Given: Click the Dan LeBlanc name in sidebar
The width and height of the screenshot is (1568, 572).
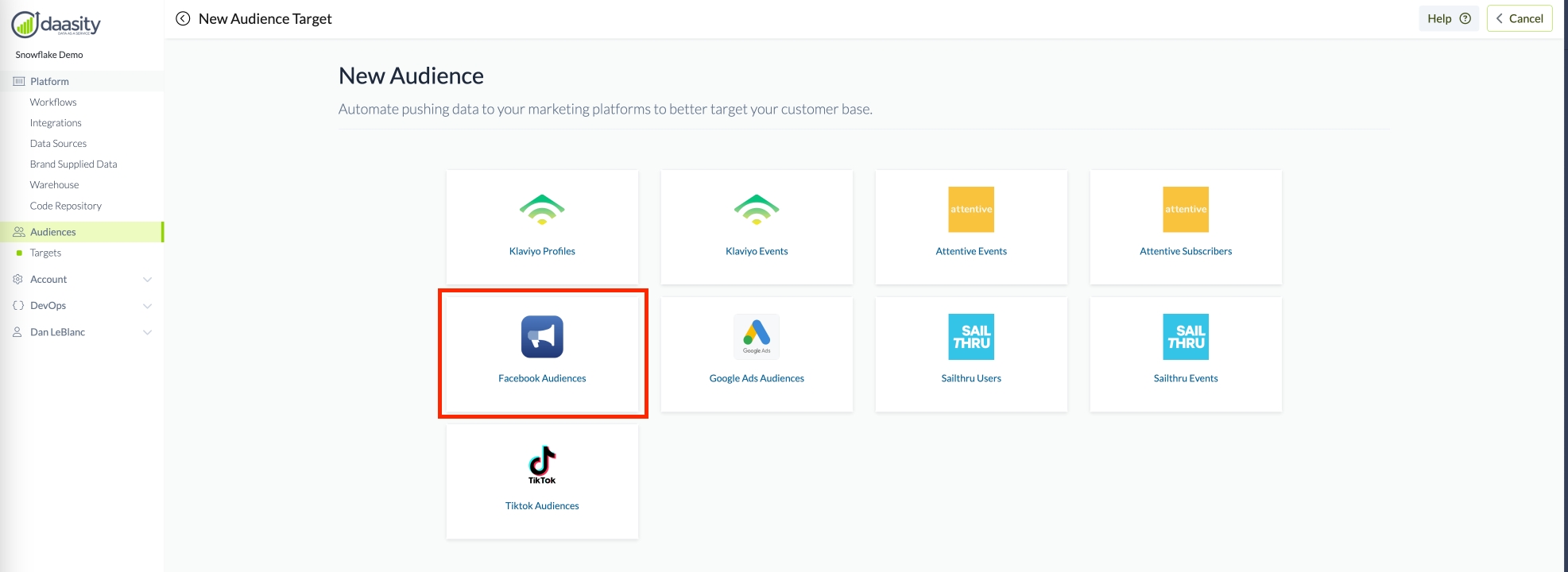Looking at the screenshot, I should click(57, 332).
